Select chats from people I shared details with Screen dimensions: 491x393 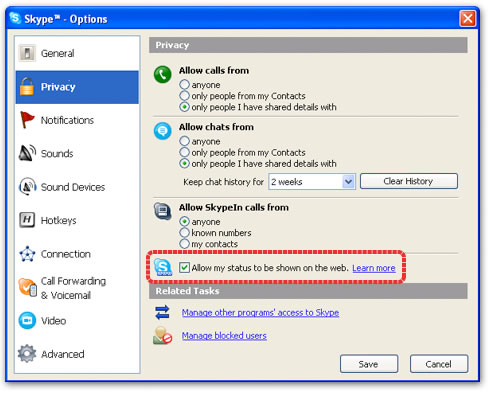[x=184, y=164]
